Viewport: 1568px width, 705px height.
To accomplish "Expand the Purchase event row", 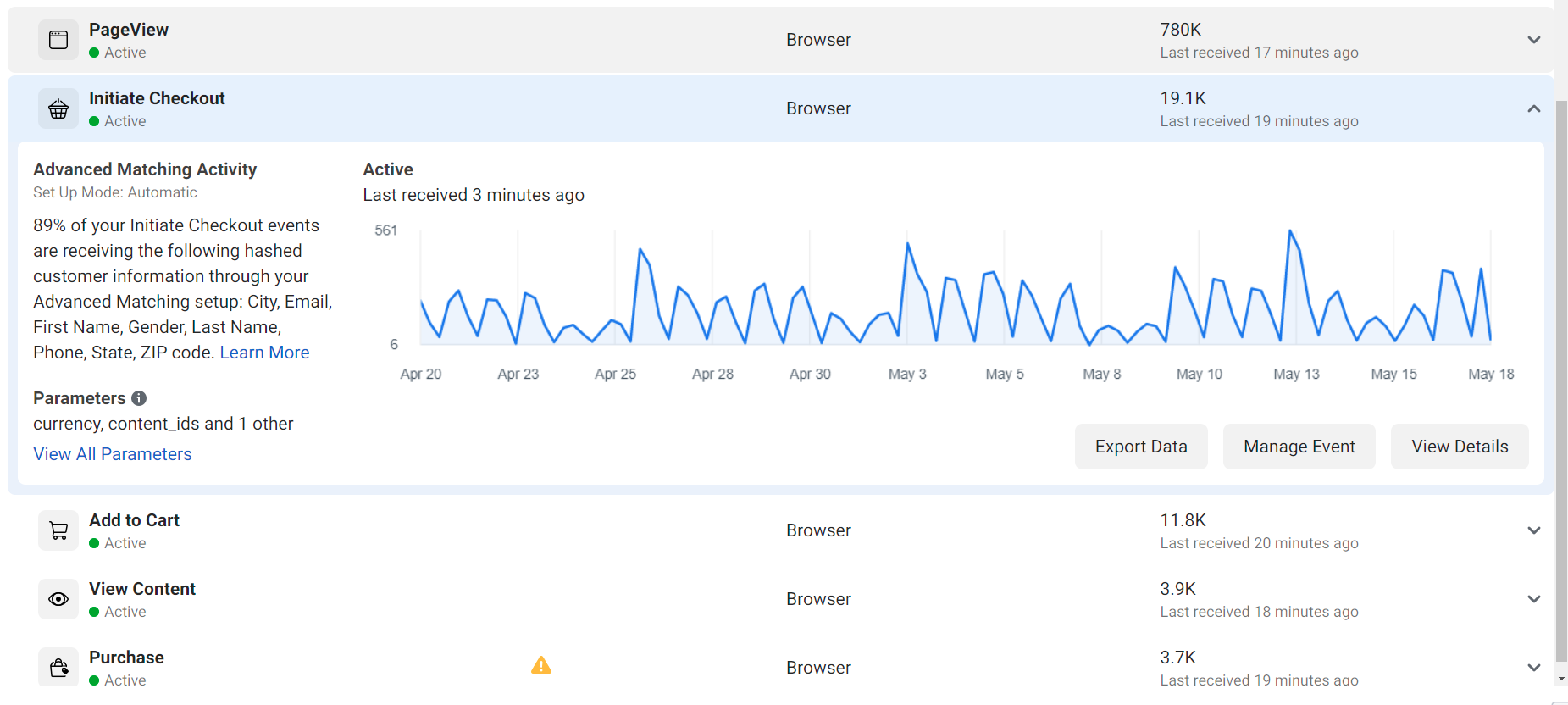I will [x=1533, y=668].
